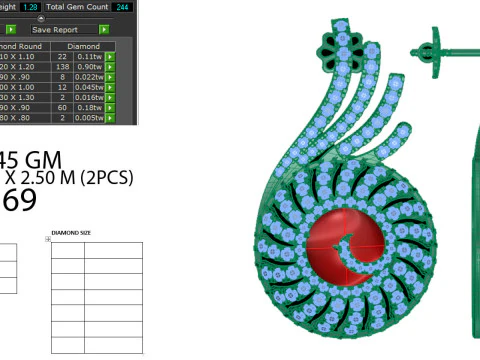Click the green arrow for the 0.016tw row

[x=110, y=97]
